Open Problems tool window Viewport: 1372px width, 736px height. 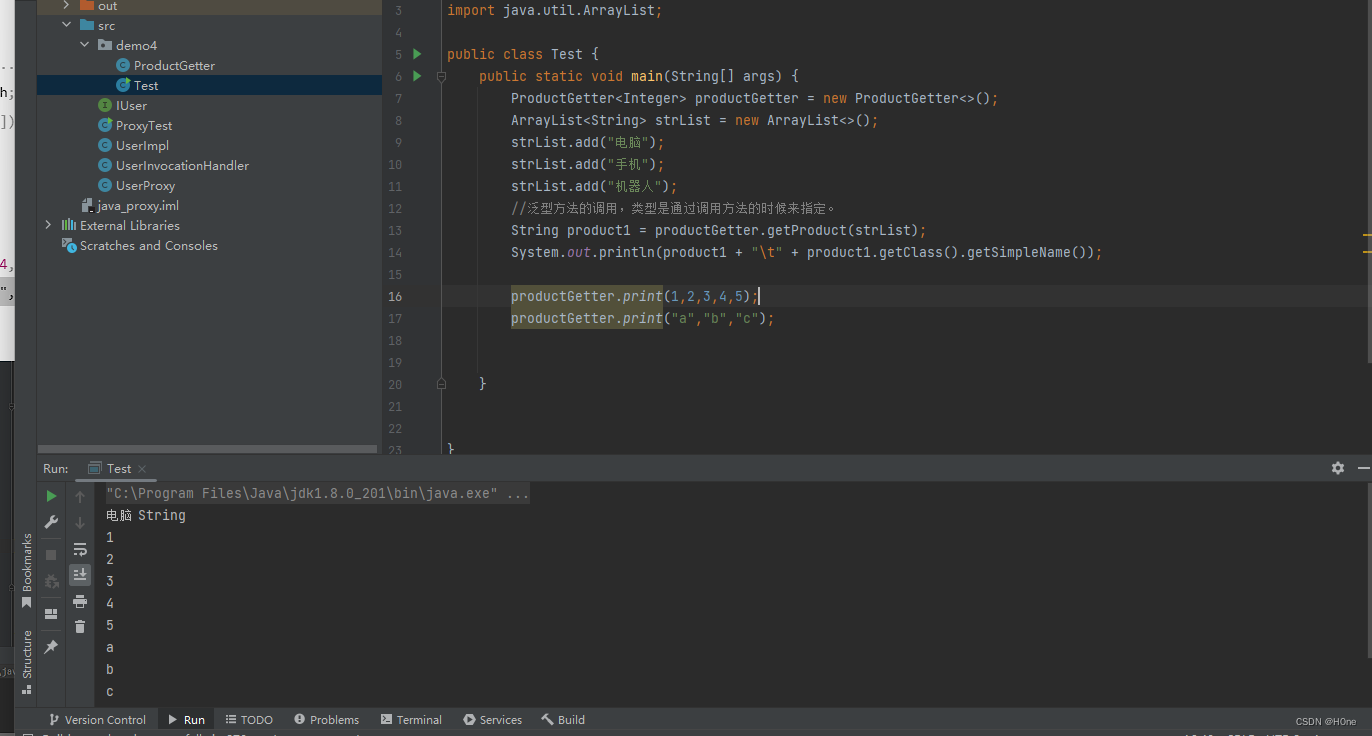click(326, 719)
